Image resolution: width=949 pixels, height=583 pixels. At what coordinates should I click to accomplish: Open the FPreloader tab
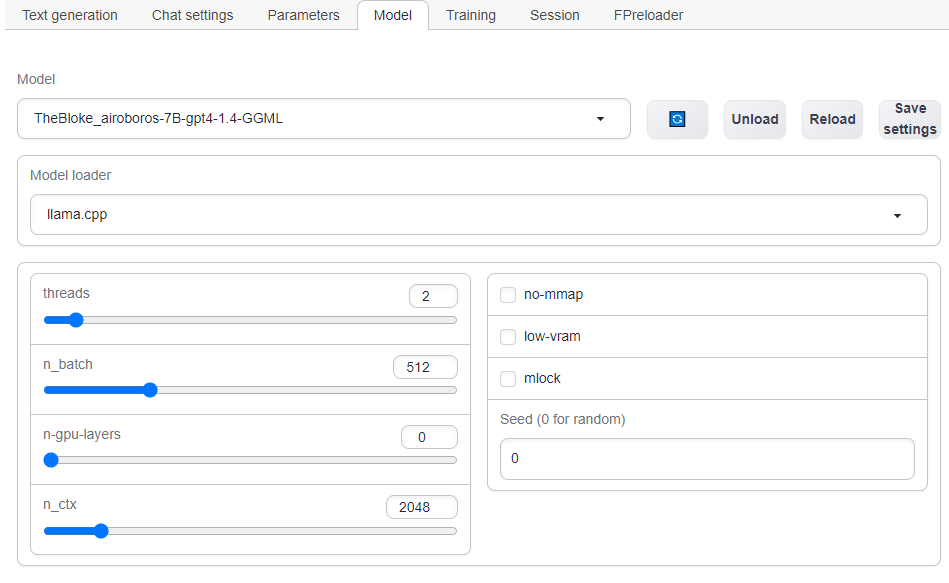tap(648, 15)
